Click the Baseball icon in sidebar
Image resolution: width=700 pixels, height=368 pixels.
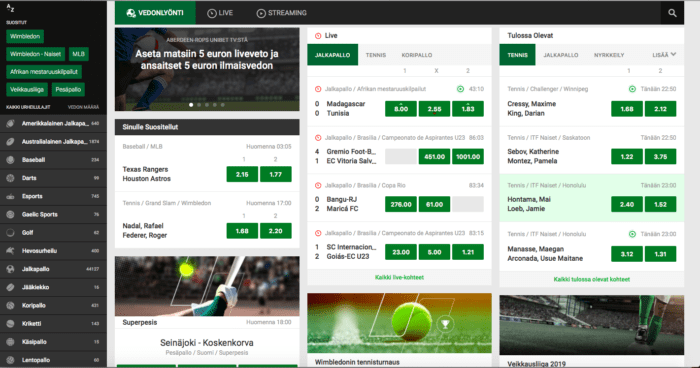[x=10, y=159]
